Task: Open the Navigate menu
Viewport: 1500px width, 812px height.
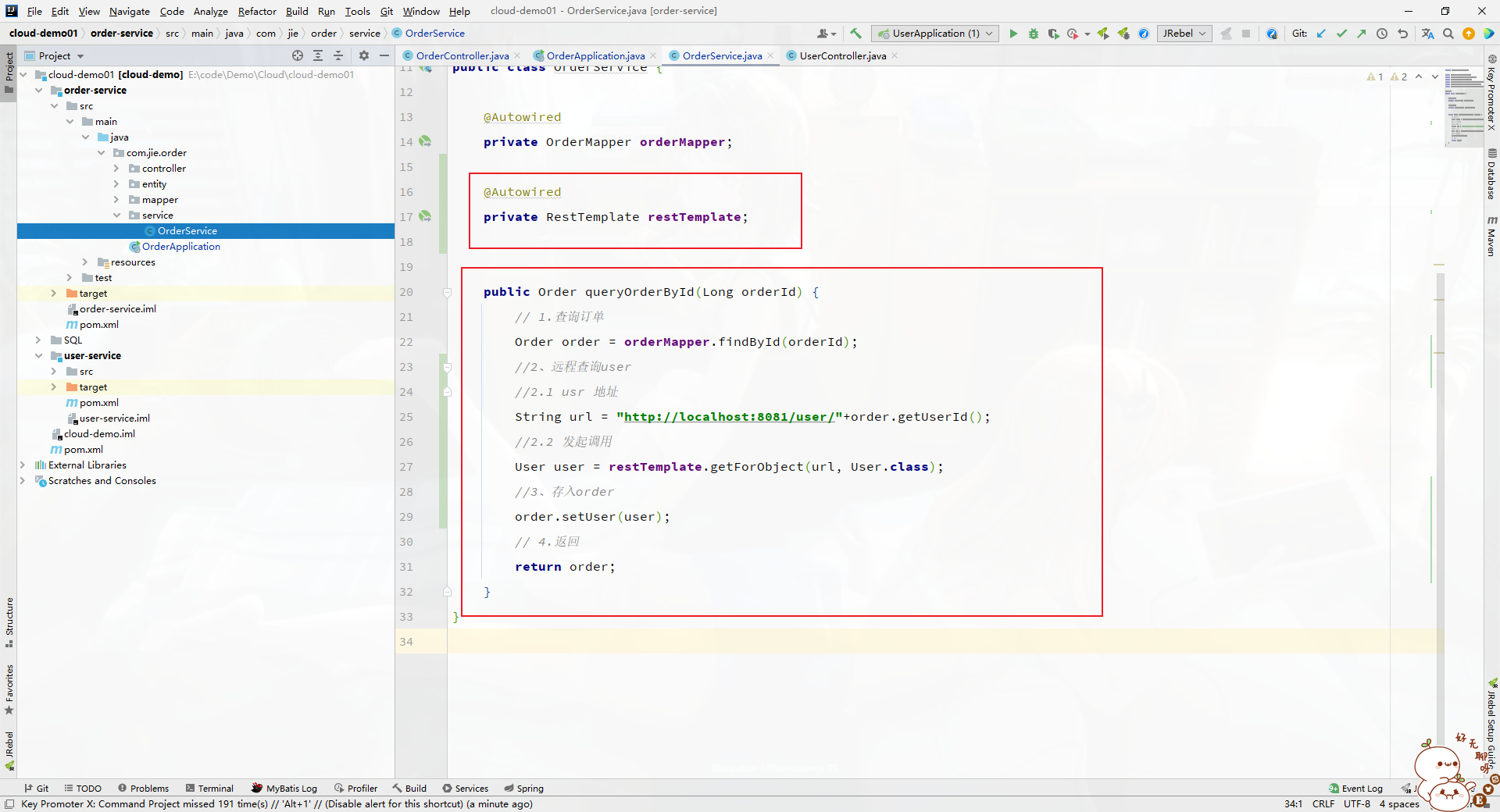Action: click(129, 11)
